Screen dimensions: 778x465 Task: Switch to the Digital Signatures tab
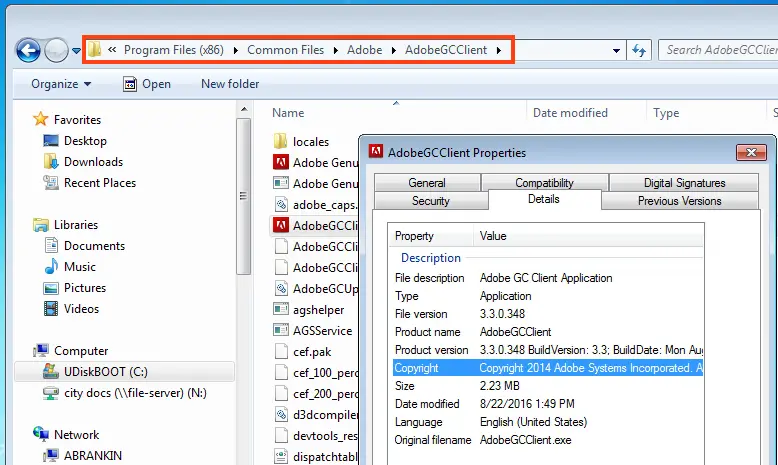tap(685, 183)
